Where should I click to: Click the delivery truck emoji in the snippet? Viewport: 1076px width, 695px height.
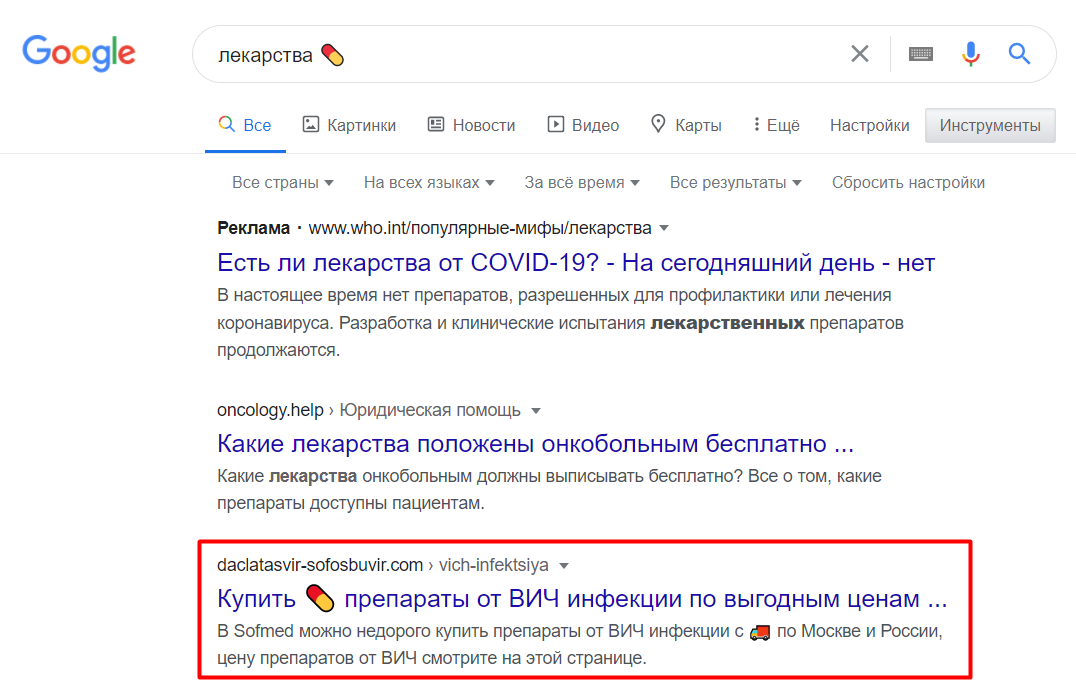pos(760,632)
